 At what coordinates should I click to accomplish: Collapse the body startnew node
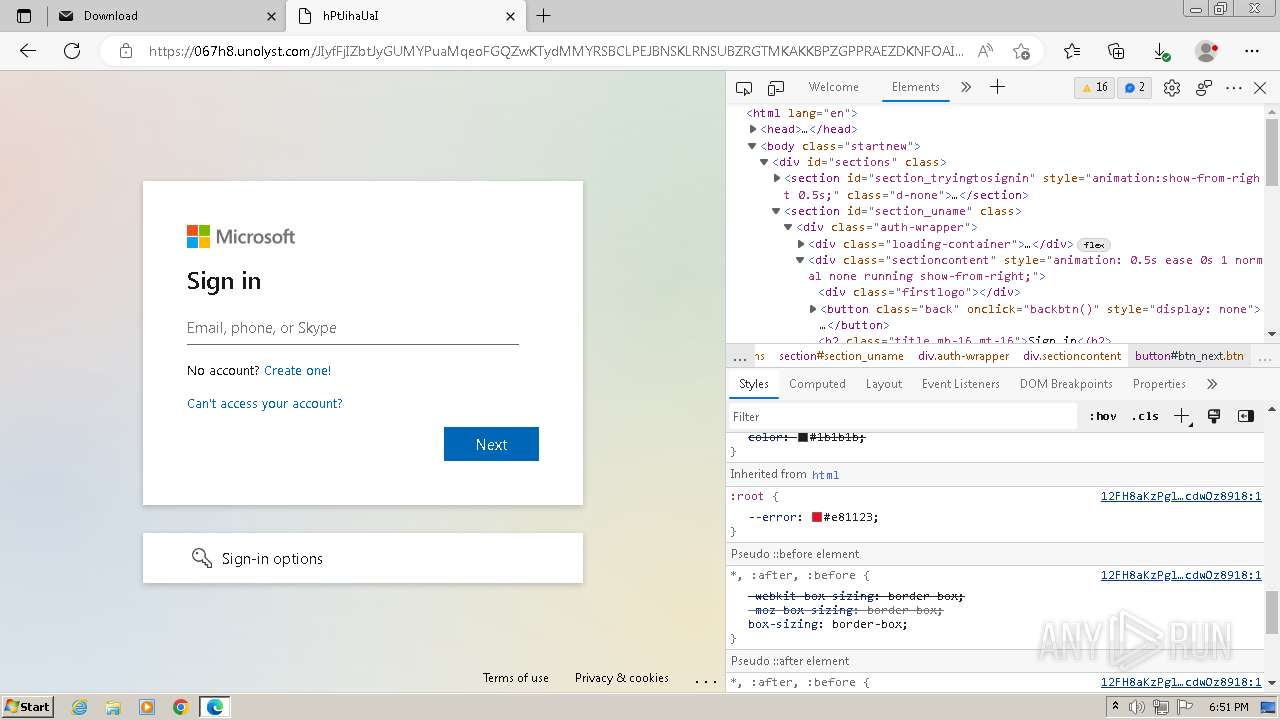pyautogui.click(x=753, y=146)
